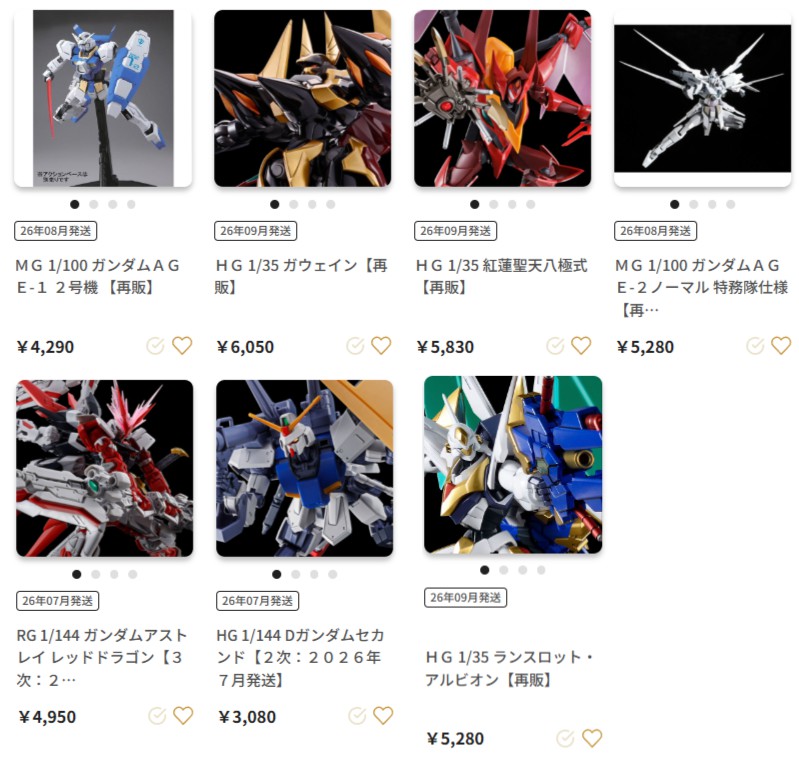The height and width of the screenshot is (759, 799).
Task: Click 26年07月発送 tag on レッドドラゴン item
Action: 58,601
